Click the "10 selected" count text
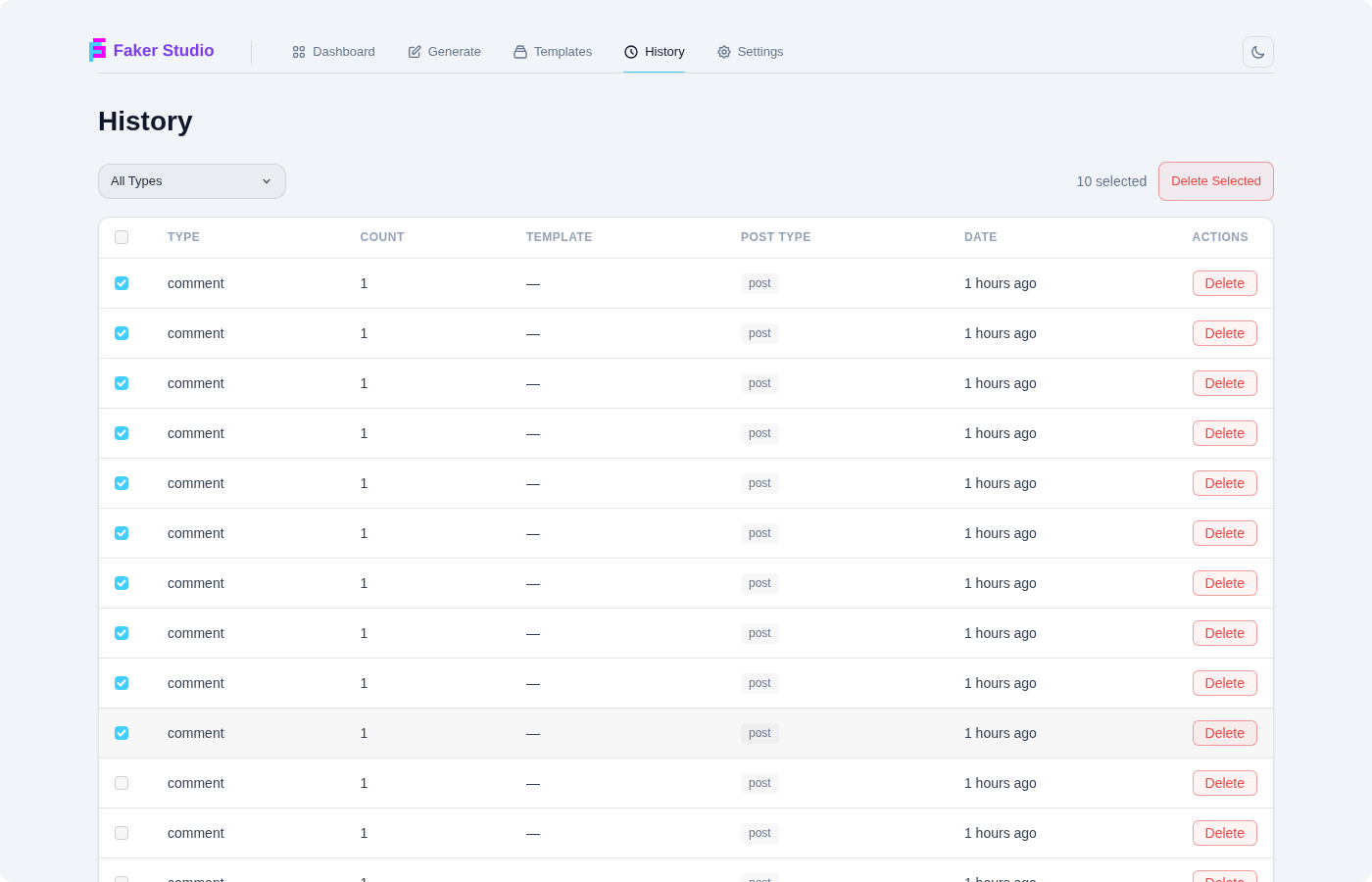Screen dimensions: 1372x882 [1111, 181]
